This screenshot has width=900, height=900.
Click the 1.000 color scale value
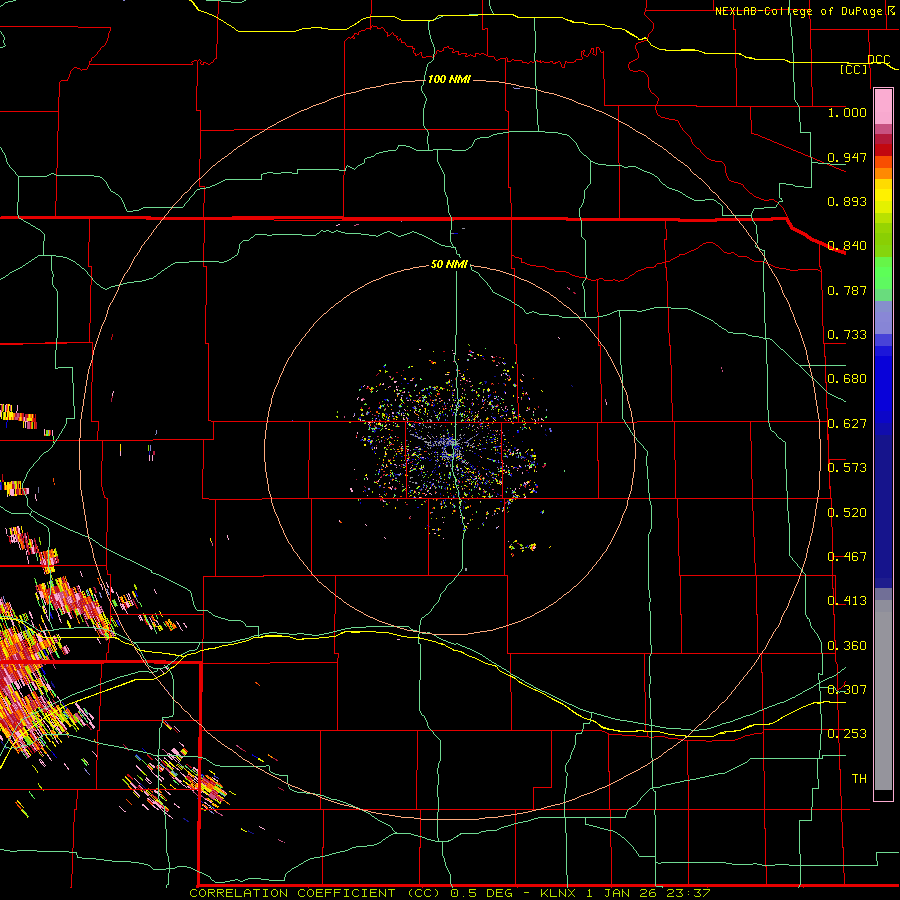(x=847, y=112)
